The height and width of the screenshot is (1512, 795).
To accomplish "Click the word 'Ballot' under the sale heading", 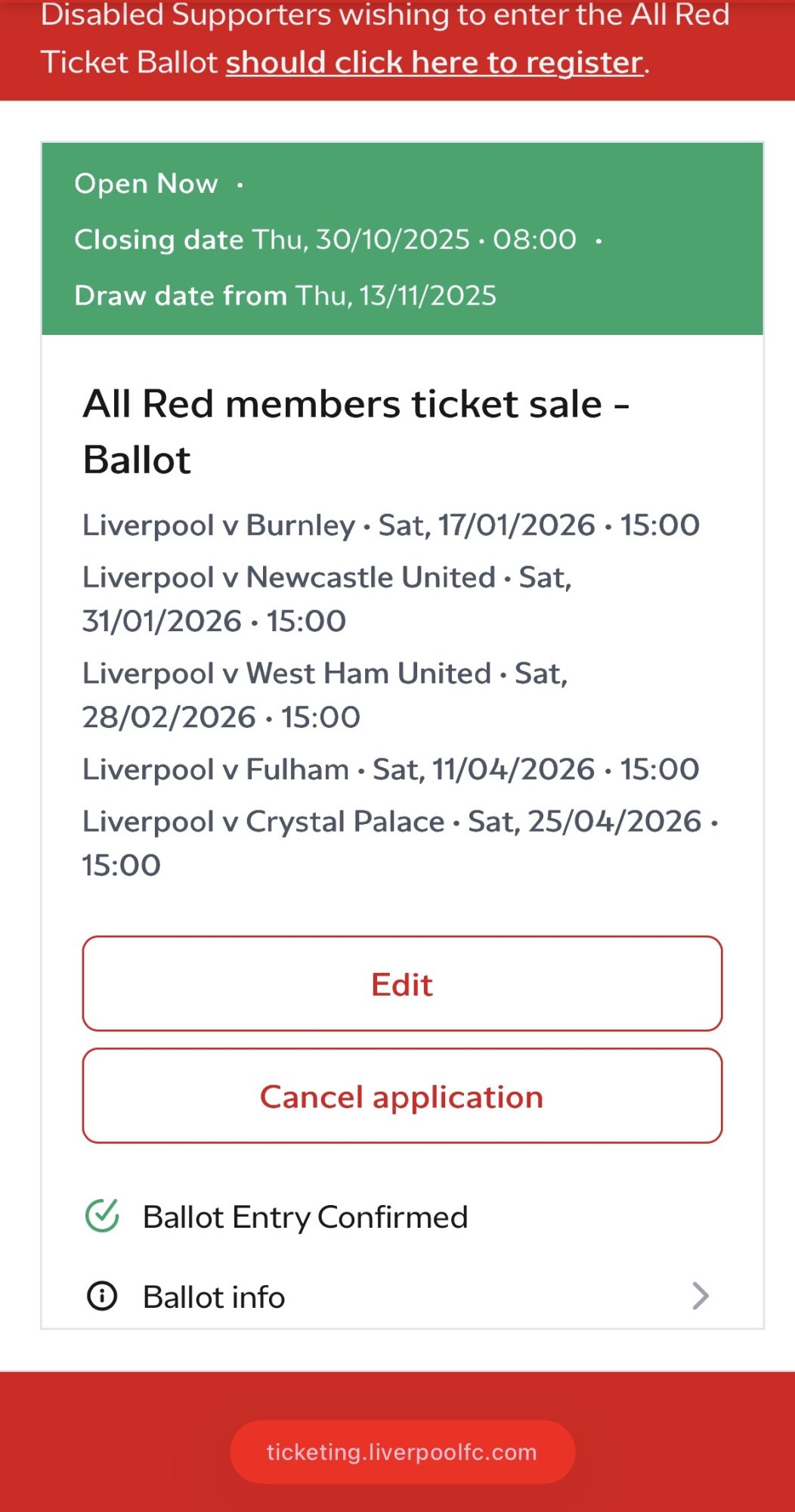I will coord(137,460).
